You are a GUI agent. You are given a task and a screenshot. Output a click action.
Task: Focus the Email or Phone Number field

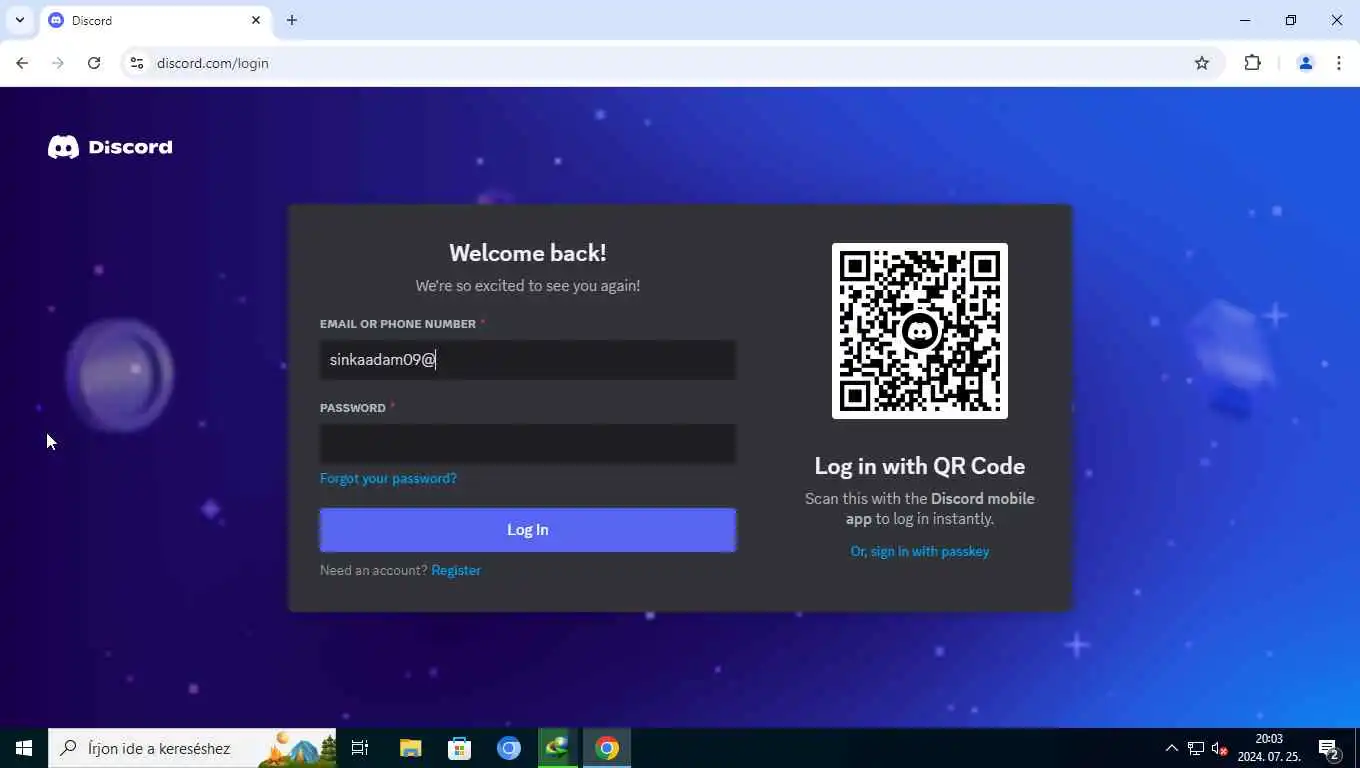click(x=528, y=360)
